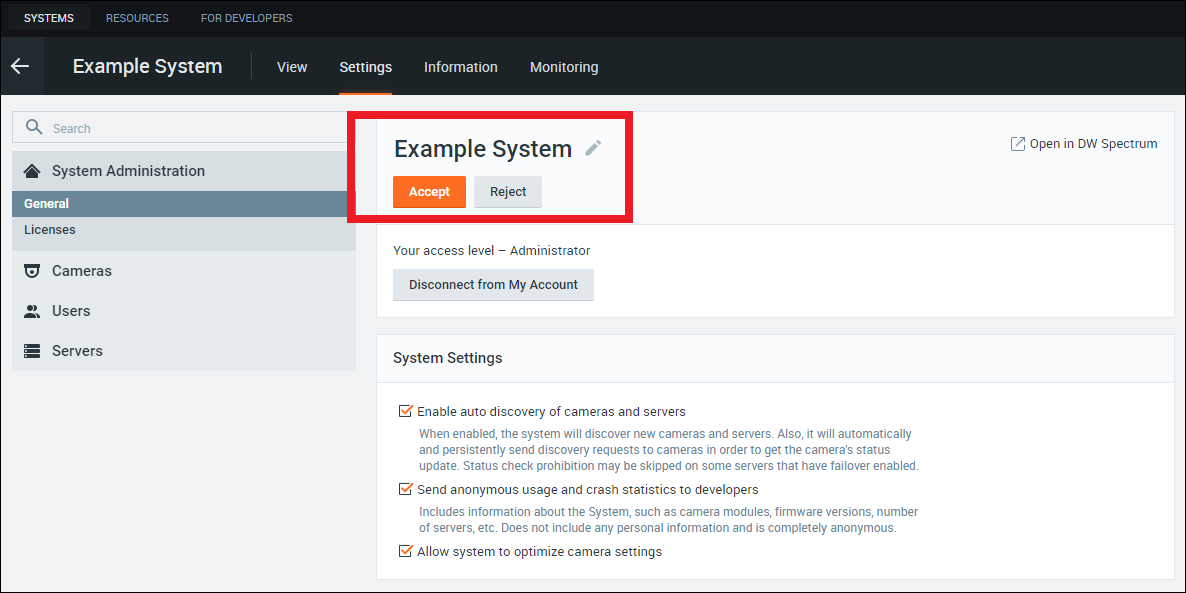The image size is (1186, 593).
Task: Click the Servers stack icon
Action: tap(32, 351)
